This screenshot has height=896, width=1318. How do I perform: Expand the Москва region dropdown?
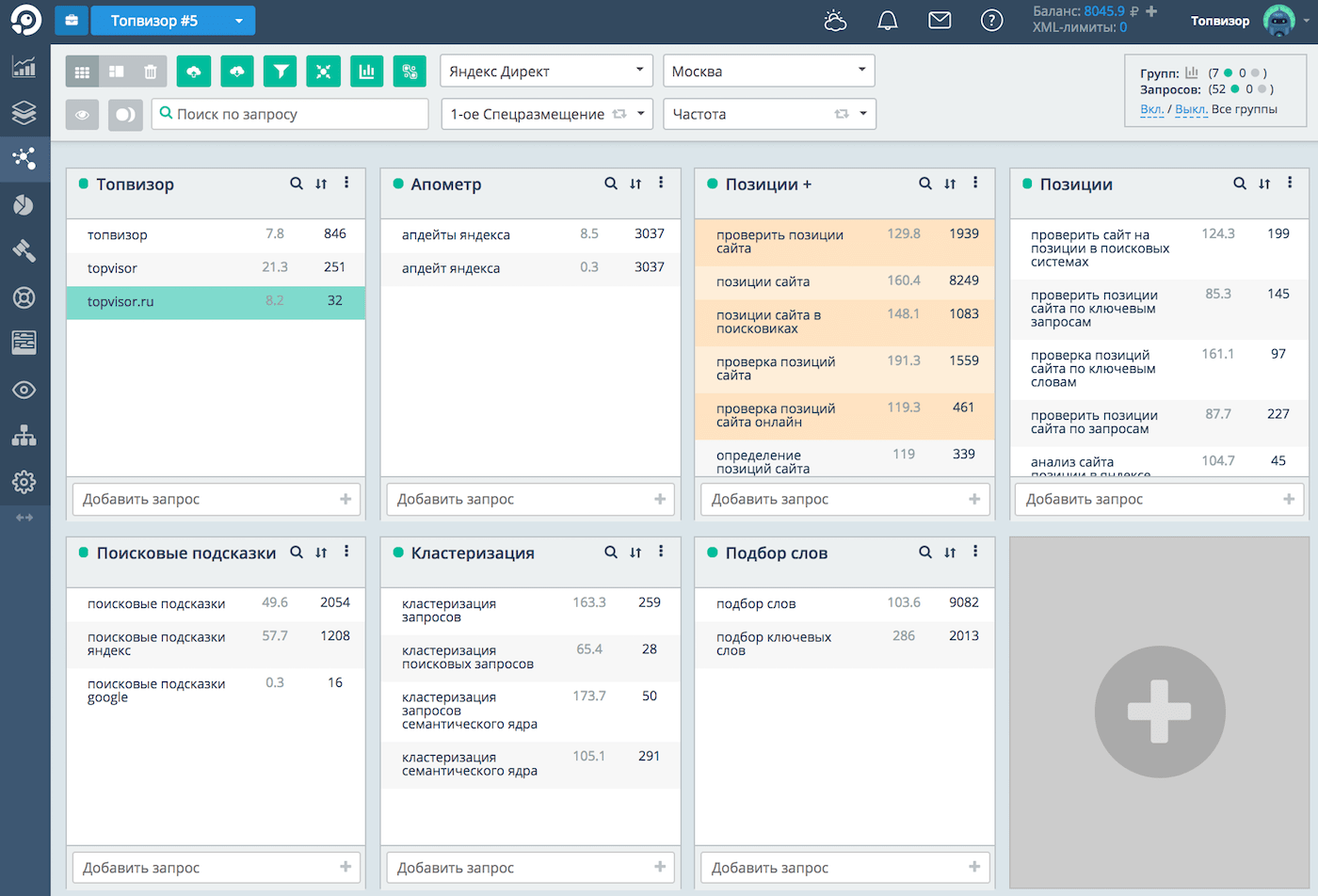pos(768,72)
